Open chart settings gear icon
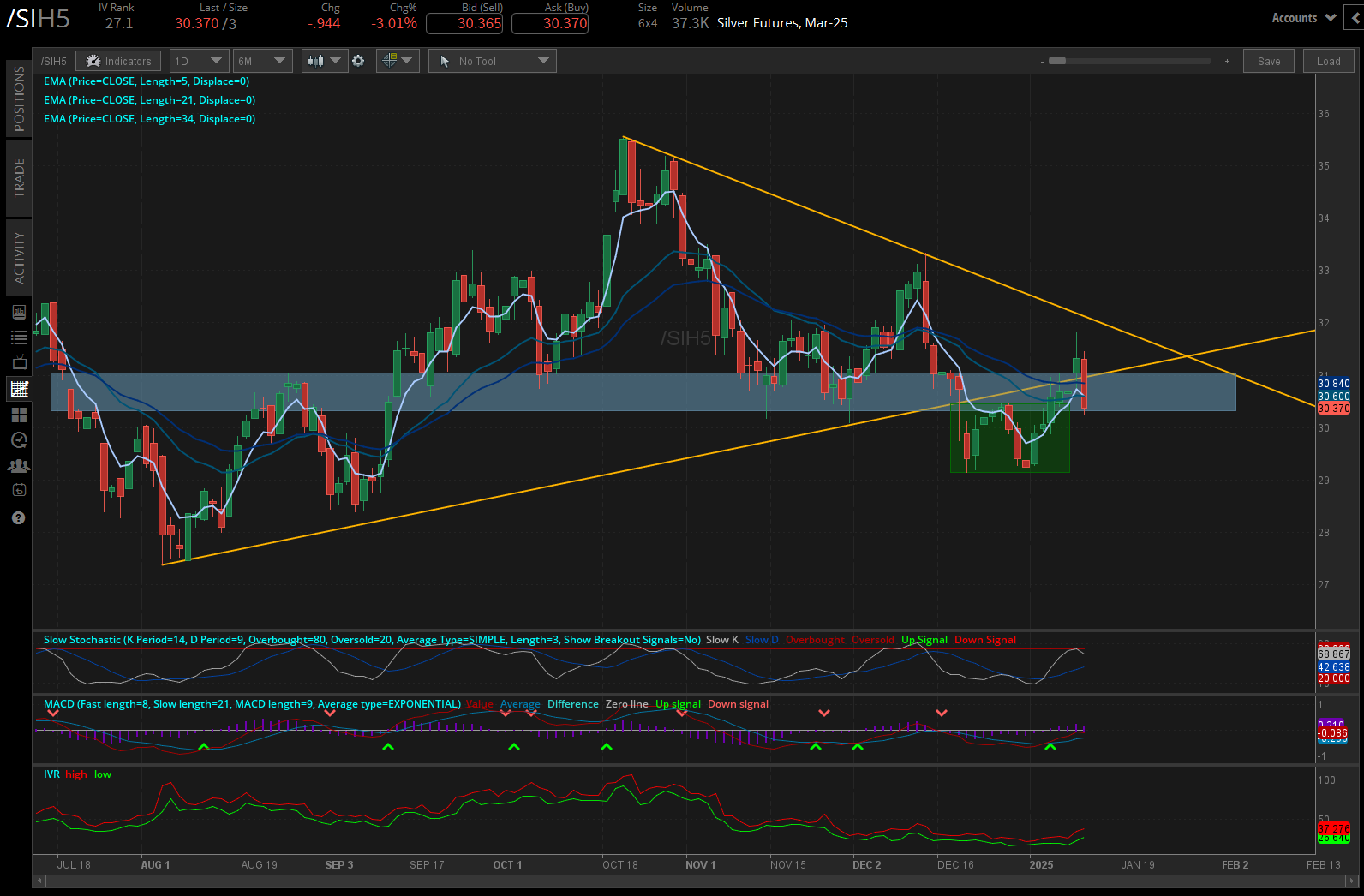This screenshot has height=896, width=1364. coord(358,61)
